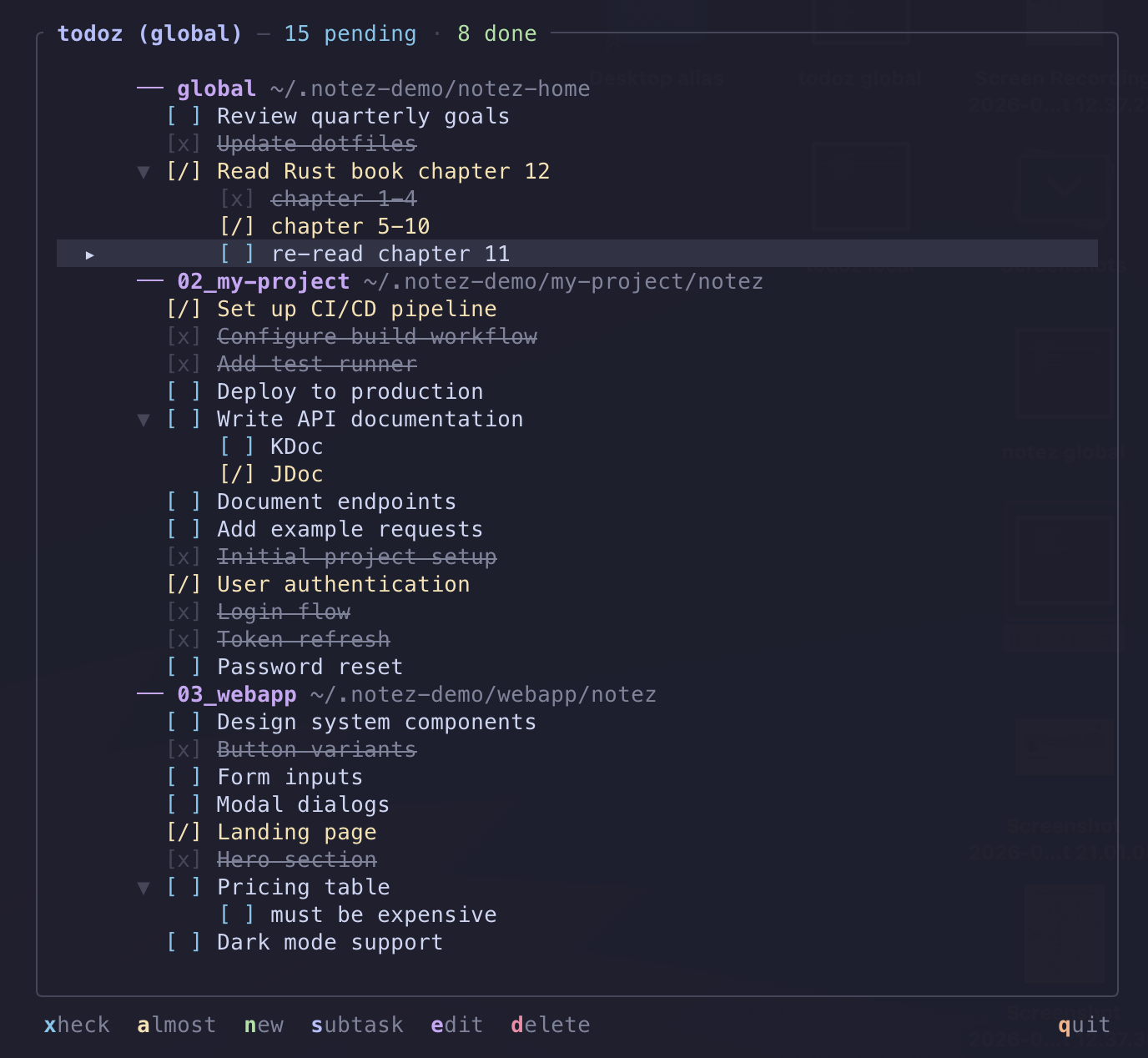Uncheck the Update dotfiles checkbox
The image size is (1148, 1058).
(x=184, y=144)
